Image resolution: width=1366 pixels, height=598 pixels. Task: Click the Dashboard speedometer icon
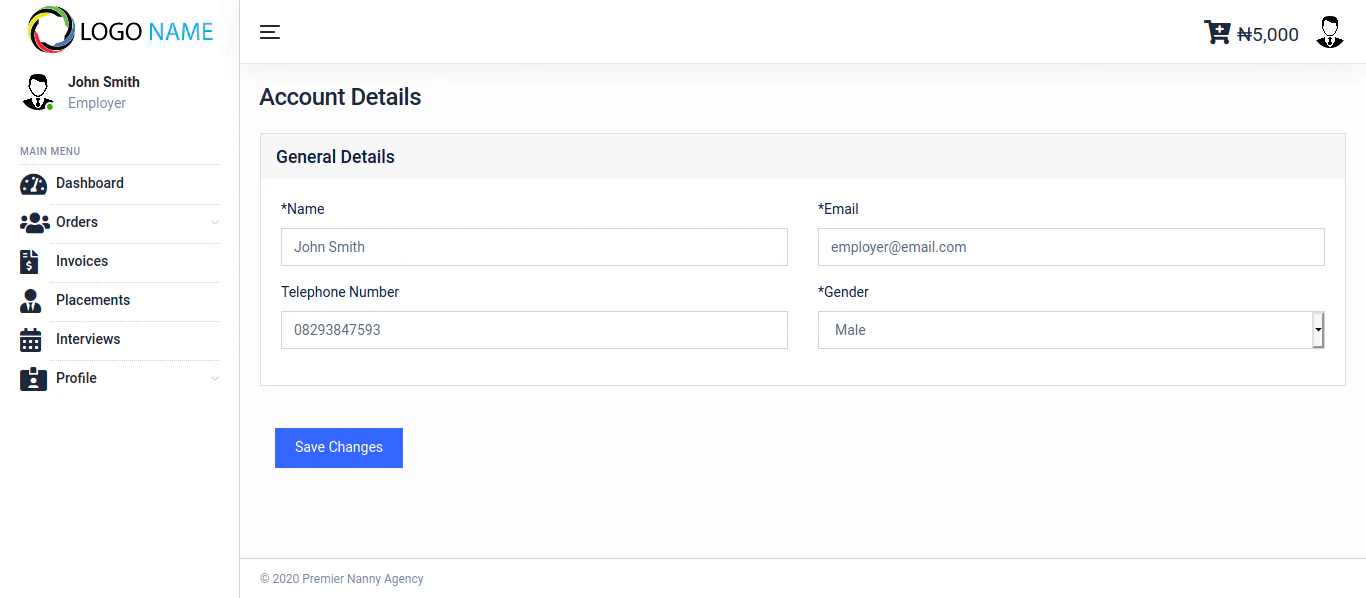click(x=33, y=184)
